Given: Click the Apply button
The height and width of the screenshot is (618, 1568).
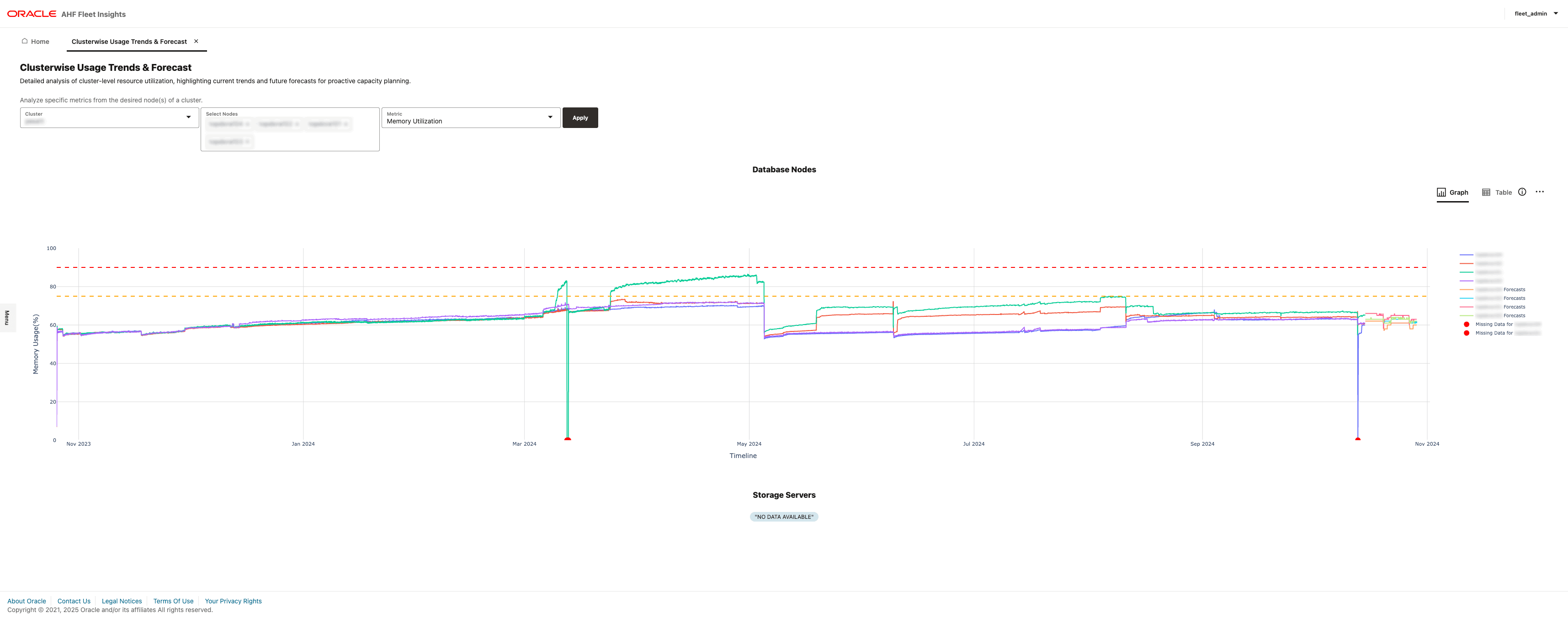Looking at the screenshot, I should pyautogui.click(x=579, y=117).
